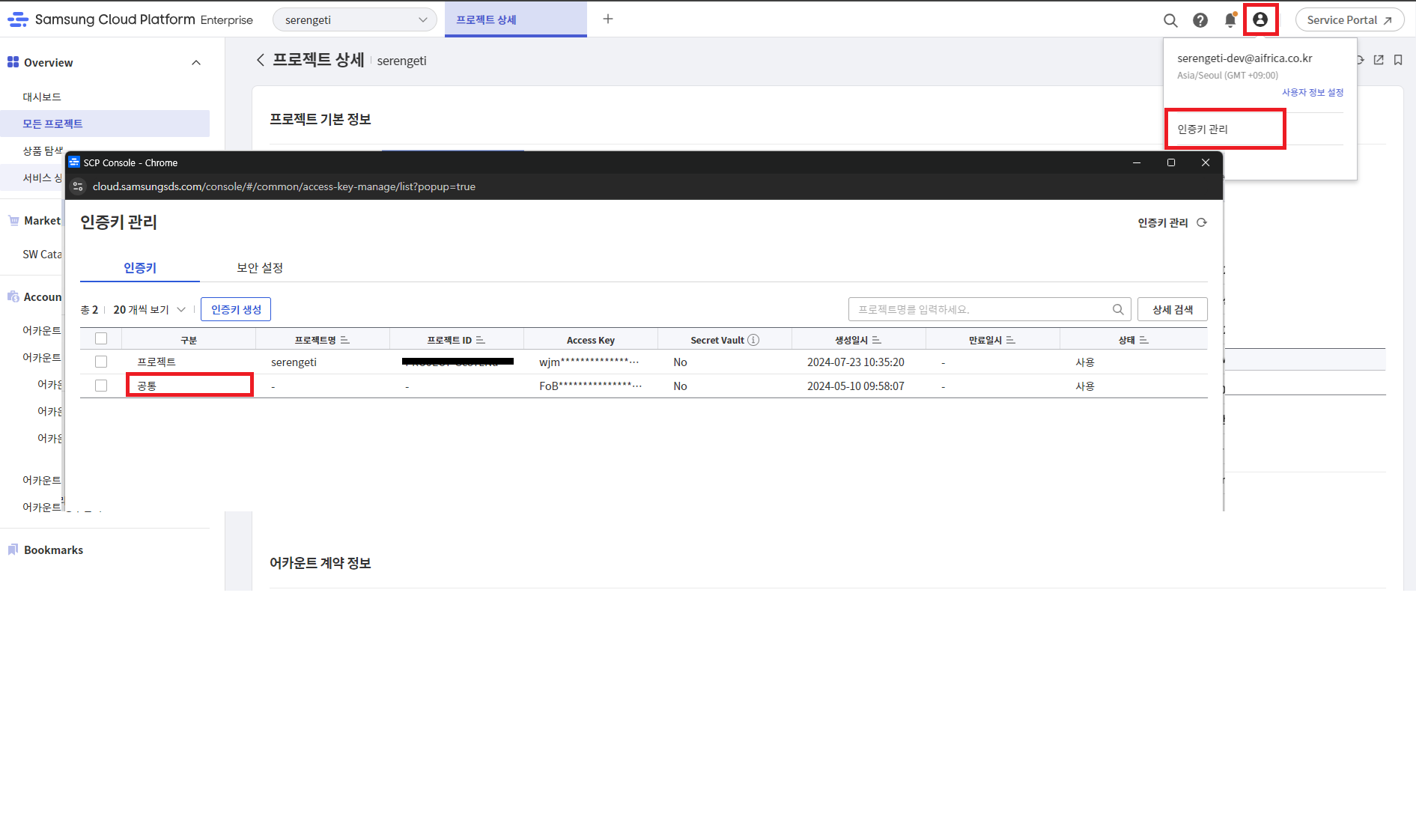
Task: Click the open-in-new-window icon on detail page
Action: point(1379,60)
